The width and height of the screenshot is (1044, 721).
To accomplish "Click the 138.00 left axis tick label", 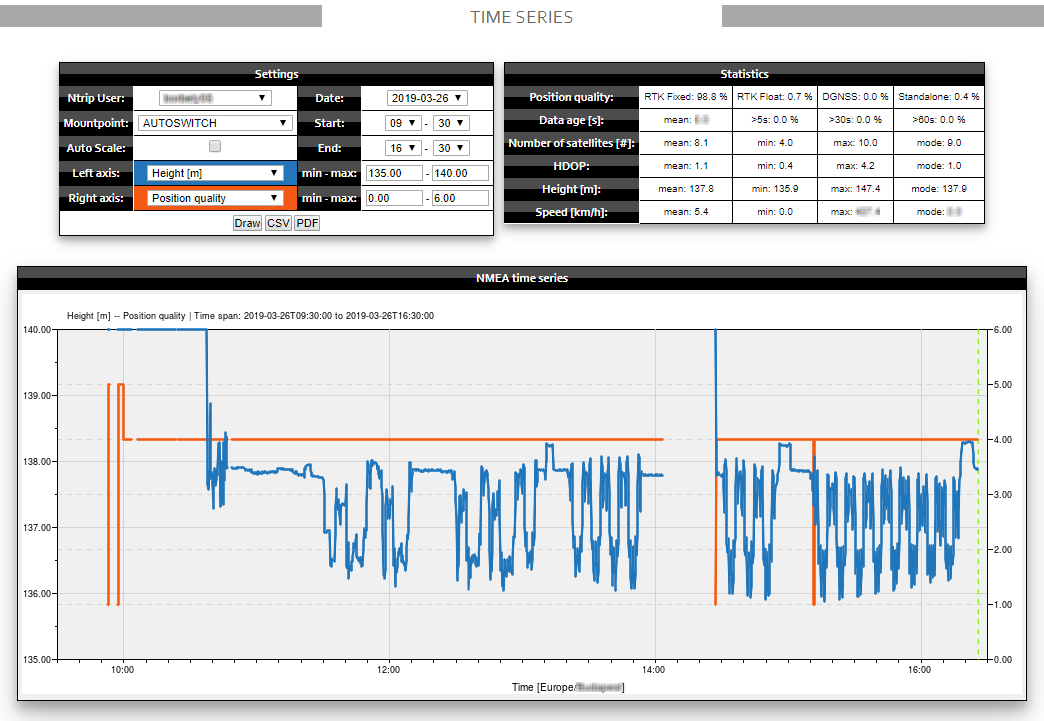I will [x=37, y=461].
